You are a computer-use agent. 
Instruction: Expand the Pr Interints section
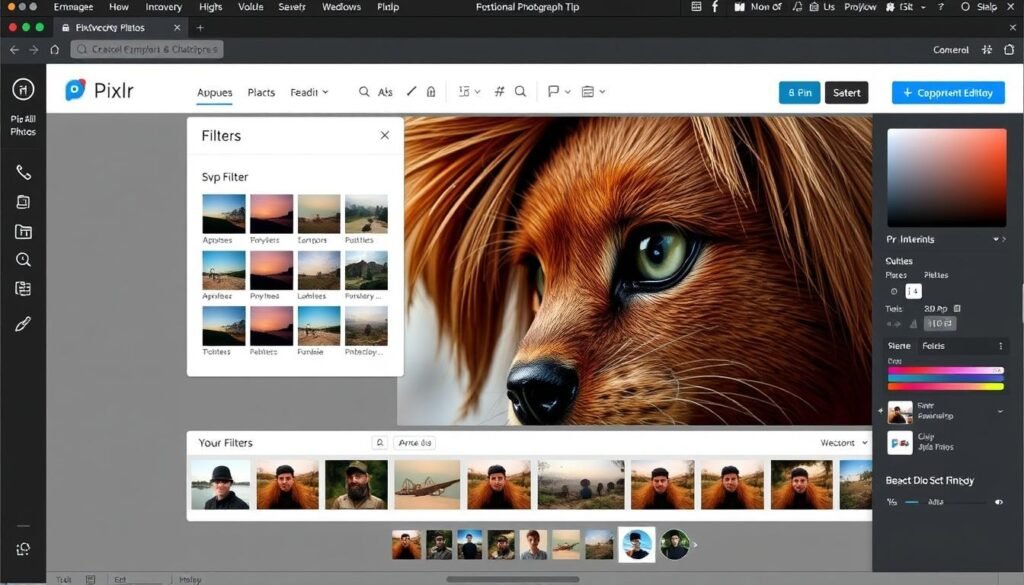(x=996, y=240)
